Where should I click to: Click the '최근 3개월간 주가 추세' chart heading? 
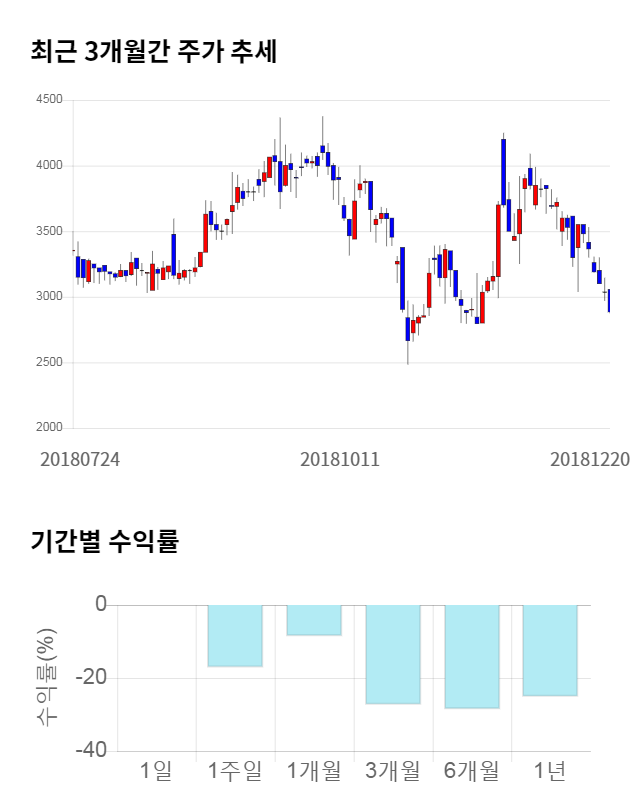point(154,52)
